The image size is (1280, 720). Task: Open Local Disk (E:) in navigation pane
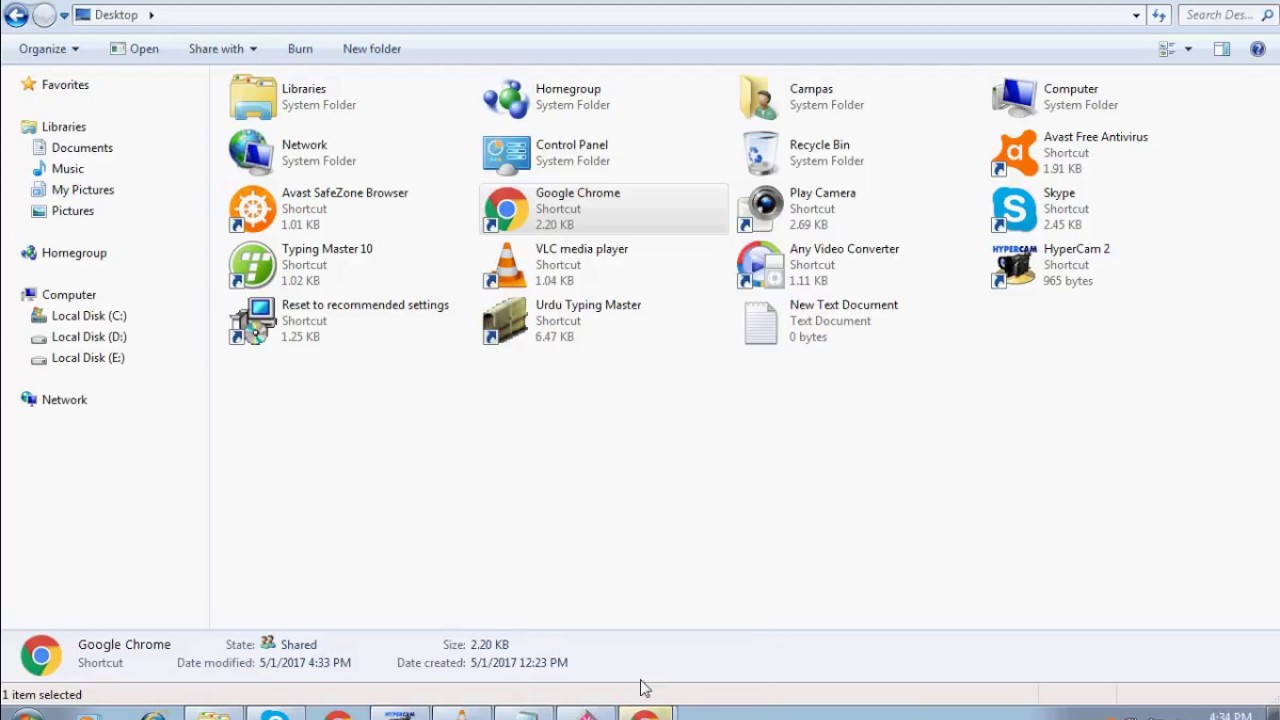coord(88,358)
